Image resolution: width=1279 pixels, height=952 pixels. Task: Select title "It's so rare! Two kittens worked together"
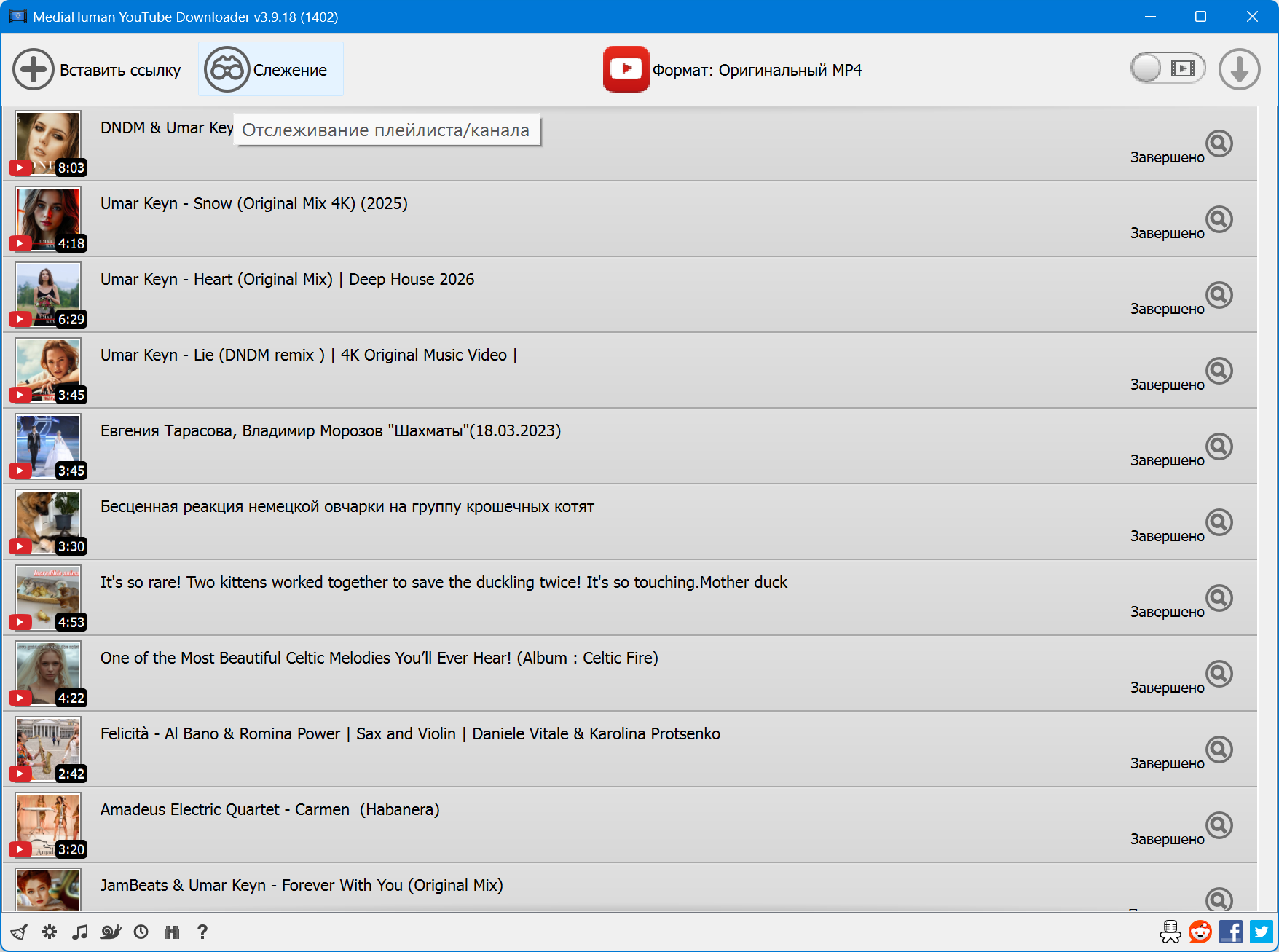tap(245, 582)
